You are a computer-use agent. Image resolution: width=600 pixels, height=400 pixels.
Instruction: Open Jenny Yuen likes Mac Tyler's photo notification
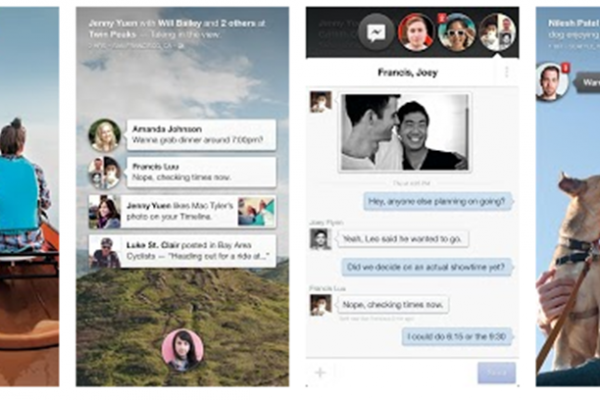182,211
